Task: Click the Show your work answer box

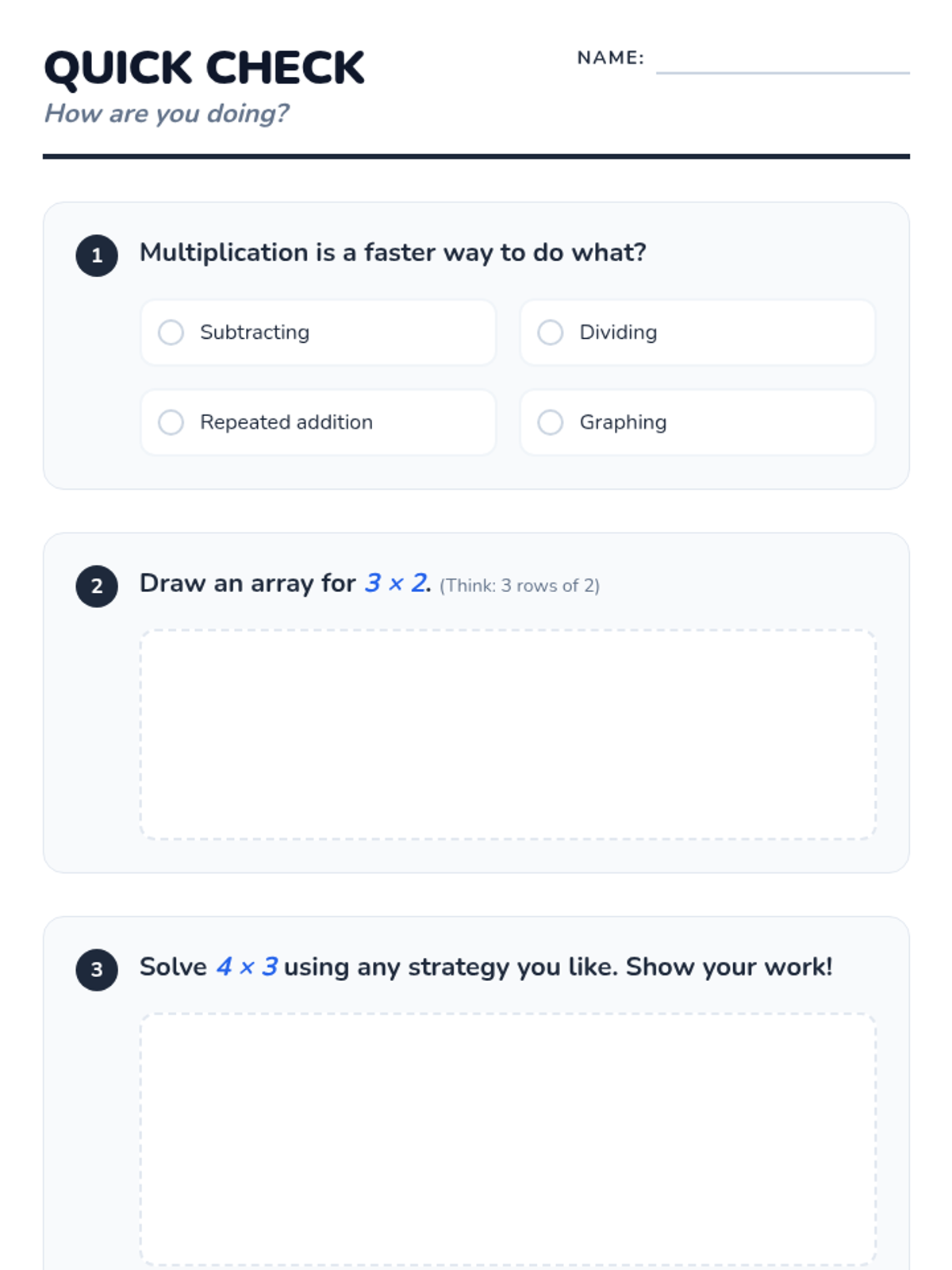Action: click(508, 1139)
